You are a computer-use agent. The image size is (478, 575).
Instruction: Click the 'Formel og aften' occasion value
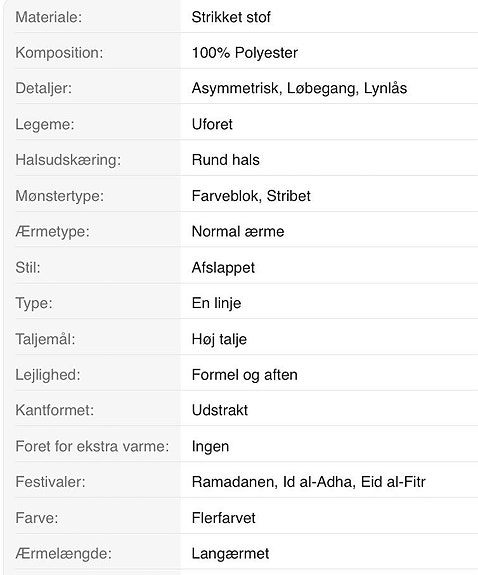245,375
